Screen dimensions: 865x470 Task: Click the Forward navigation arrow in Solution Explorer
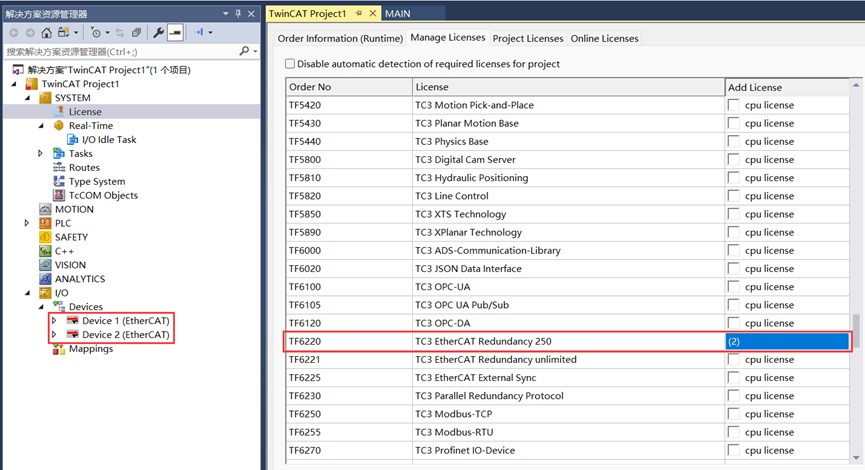tap(30, 33)
